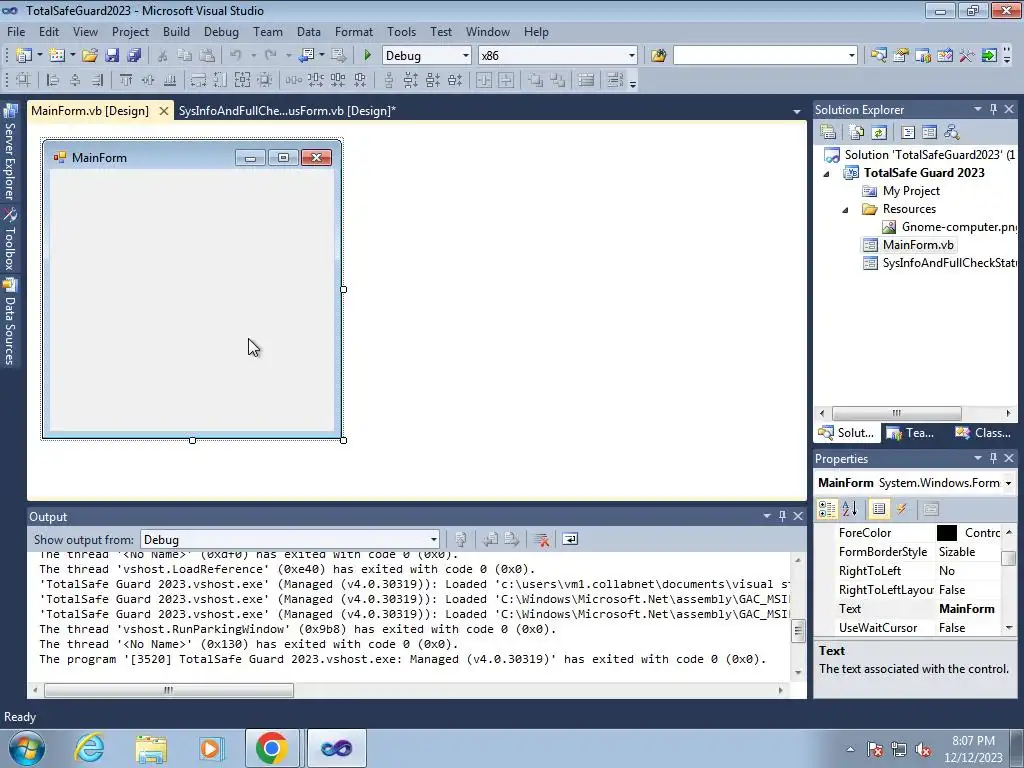Click the Navigate Backward toolbar icon
This screenshot has height=768, width=1024.
point(306,56)
